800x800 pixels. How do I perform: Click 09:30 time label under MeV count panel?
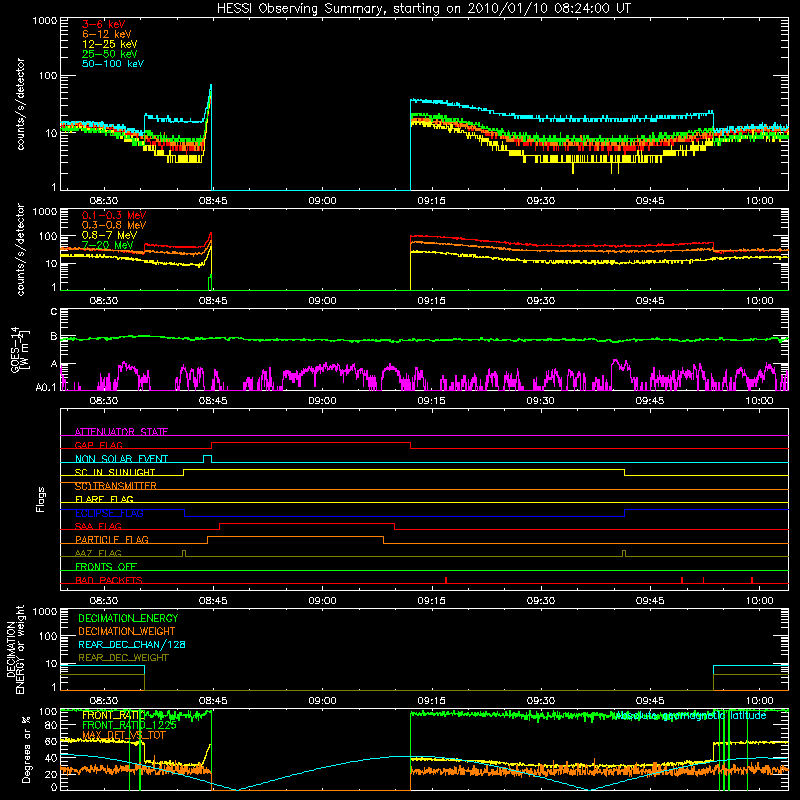(x=540, y=301)
